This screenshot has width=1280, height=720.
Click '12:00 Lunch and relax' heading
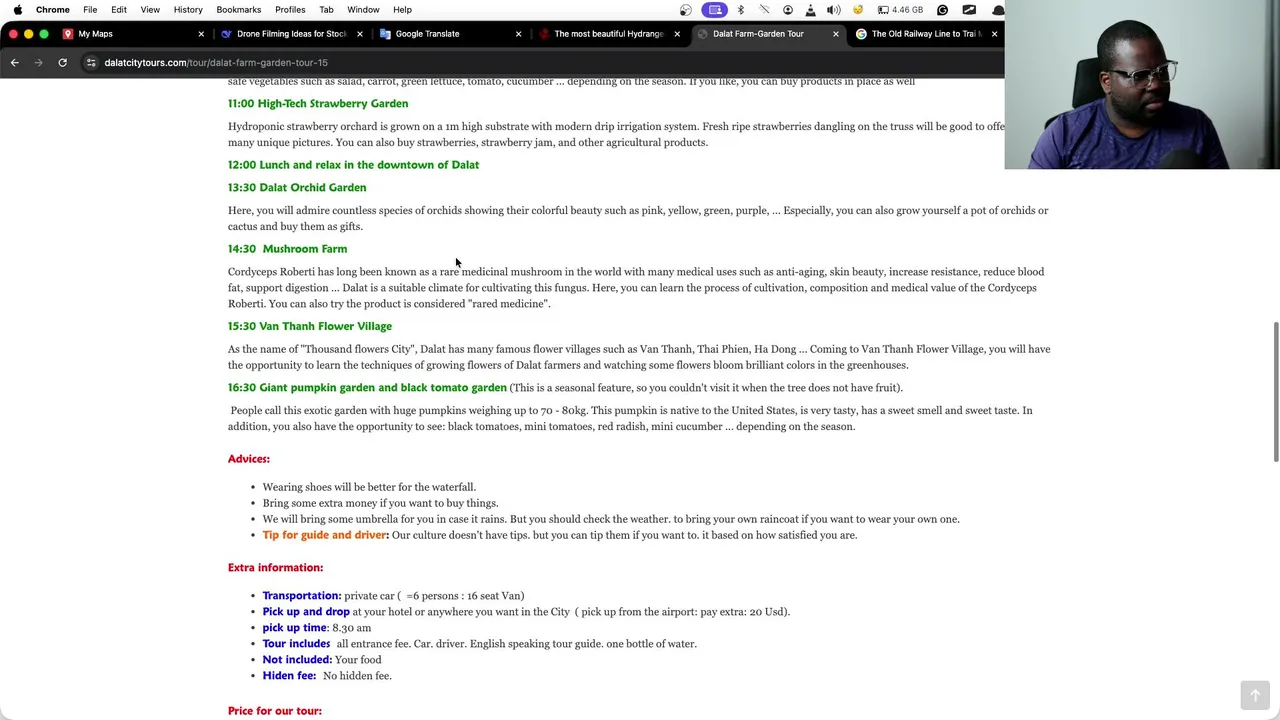tap(353, 165)
